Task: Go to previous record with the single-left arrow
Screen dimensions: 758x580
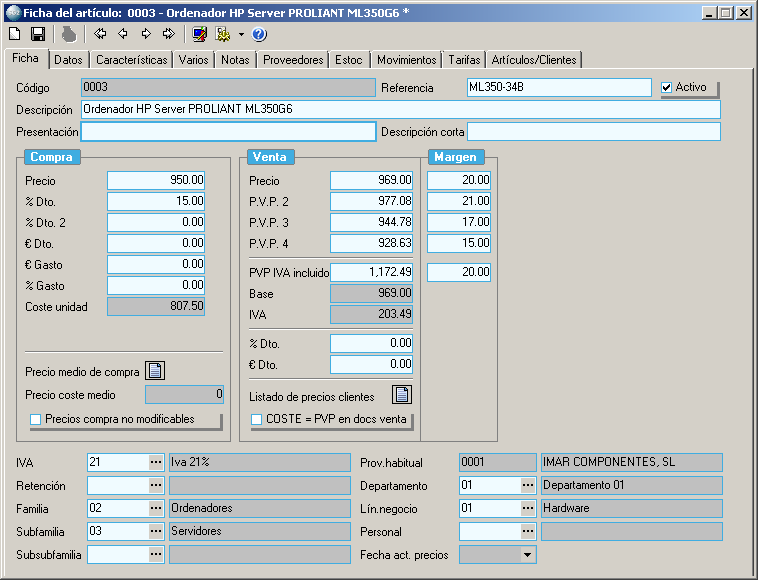Action: tap(123, 33)
